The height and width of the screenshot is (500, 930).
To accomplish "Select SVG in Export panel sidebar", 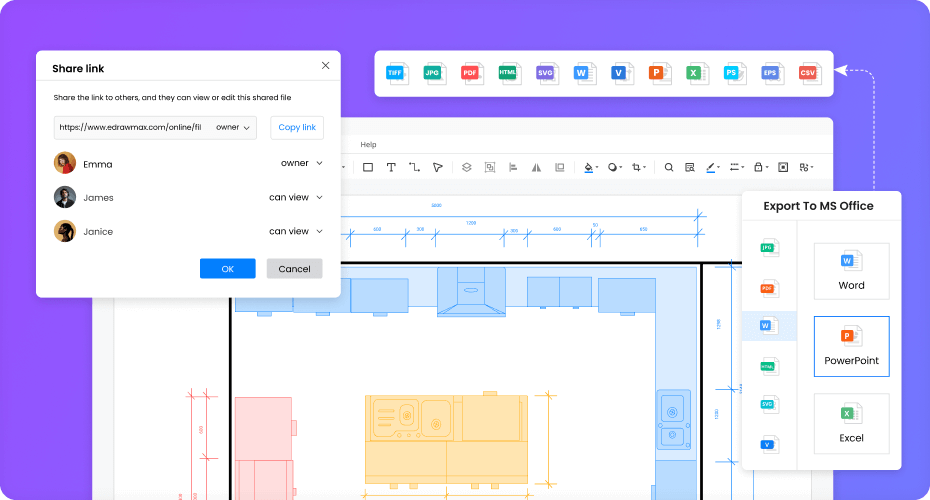I will [769, 405].
